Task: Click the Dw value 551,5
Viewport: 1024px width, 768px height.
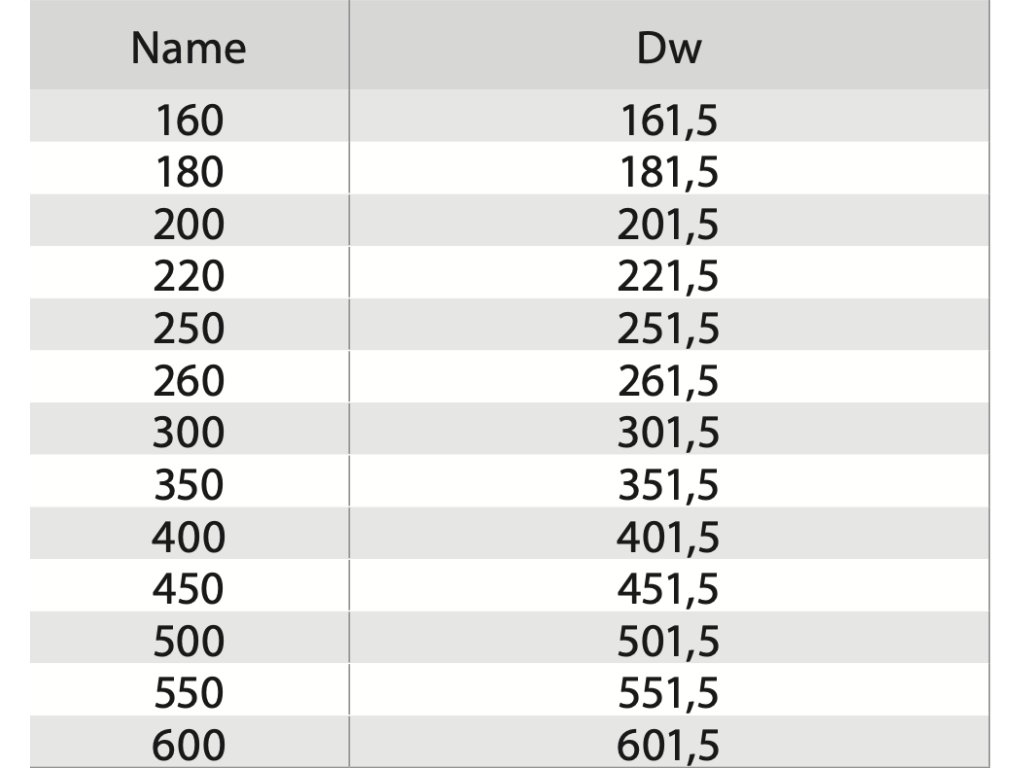Action: (668, 693)
